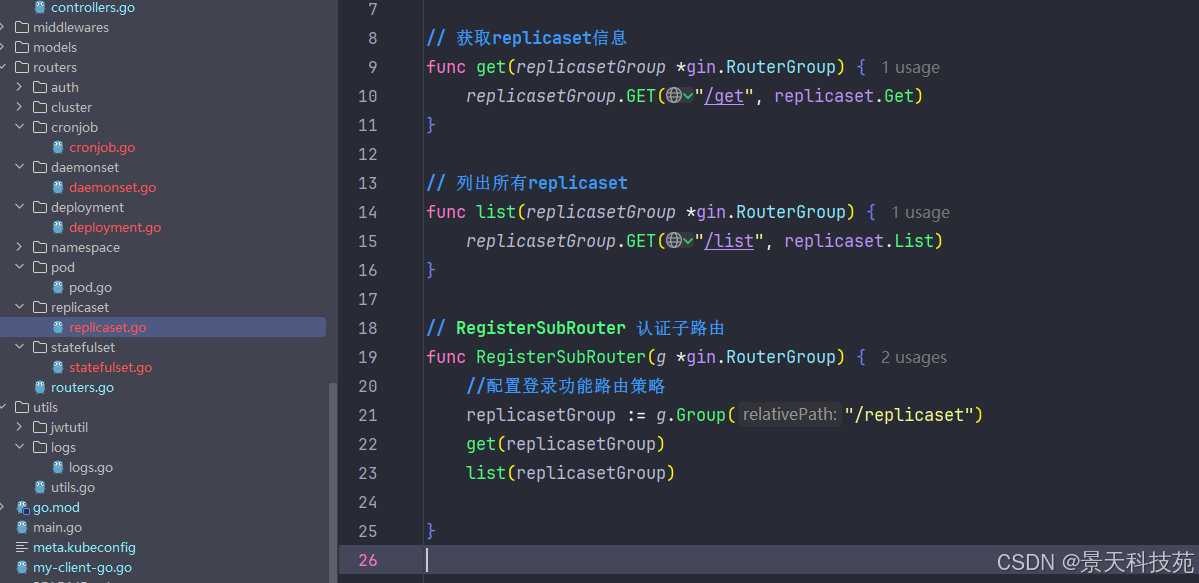Select the utils folder
1199x583 pixels.
click(45, 407)
